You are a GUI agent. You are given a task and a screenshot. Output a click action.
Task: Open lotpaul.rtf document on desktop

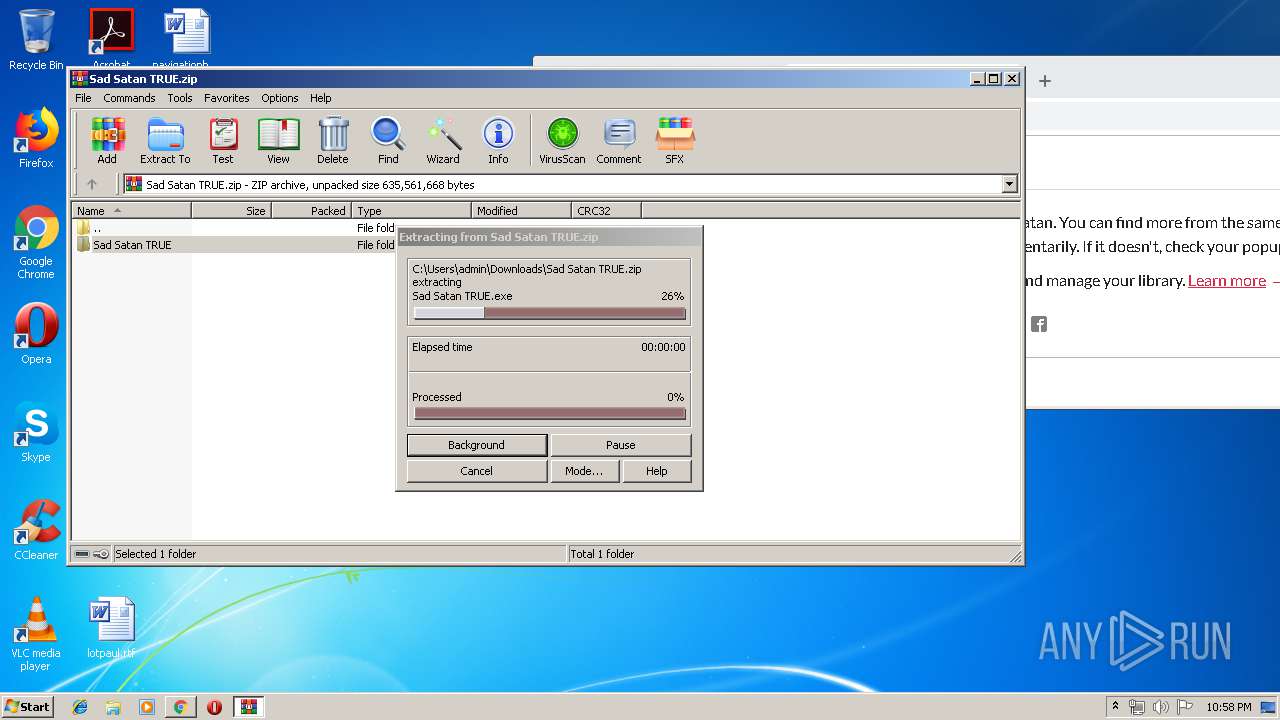(111, 628)
